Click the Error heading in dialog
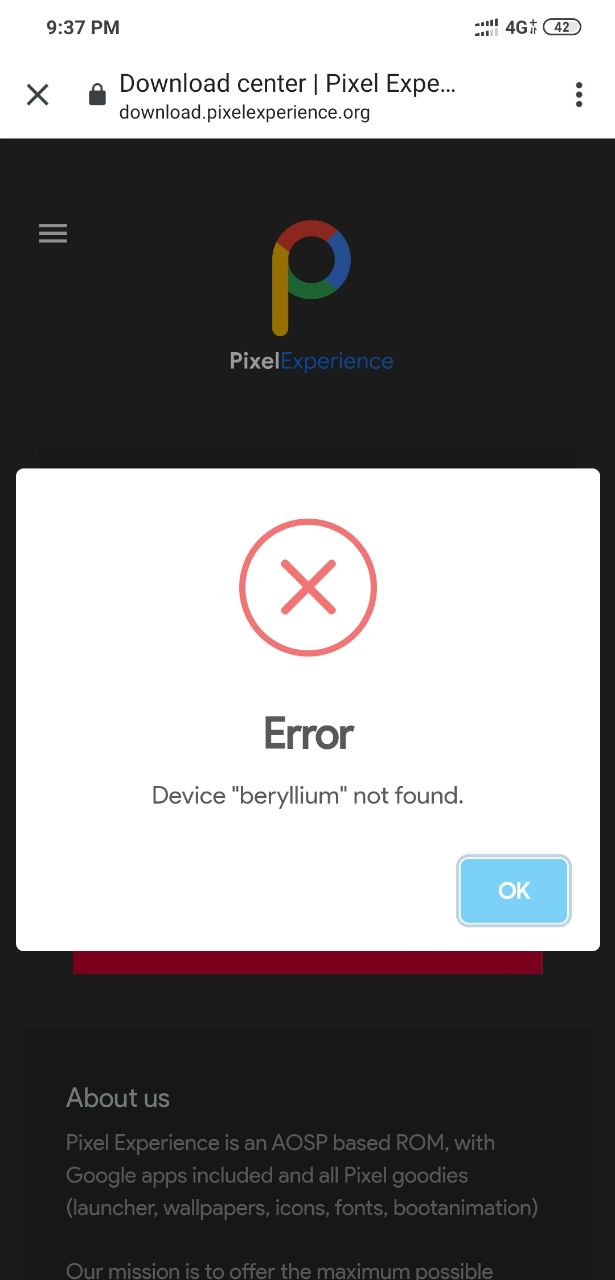This screenshot has width=615, height=1280. (x=308, y=735)
